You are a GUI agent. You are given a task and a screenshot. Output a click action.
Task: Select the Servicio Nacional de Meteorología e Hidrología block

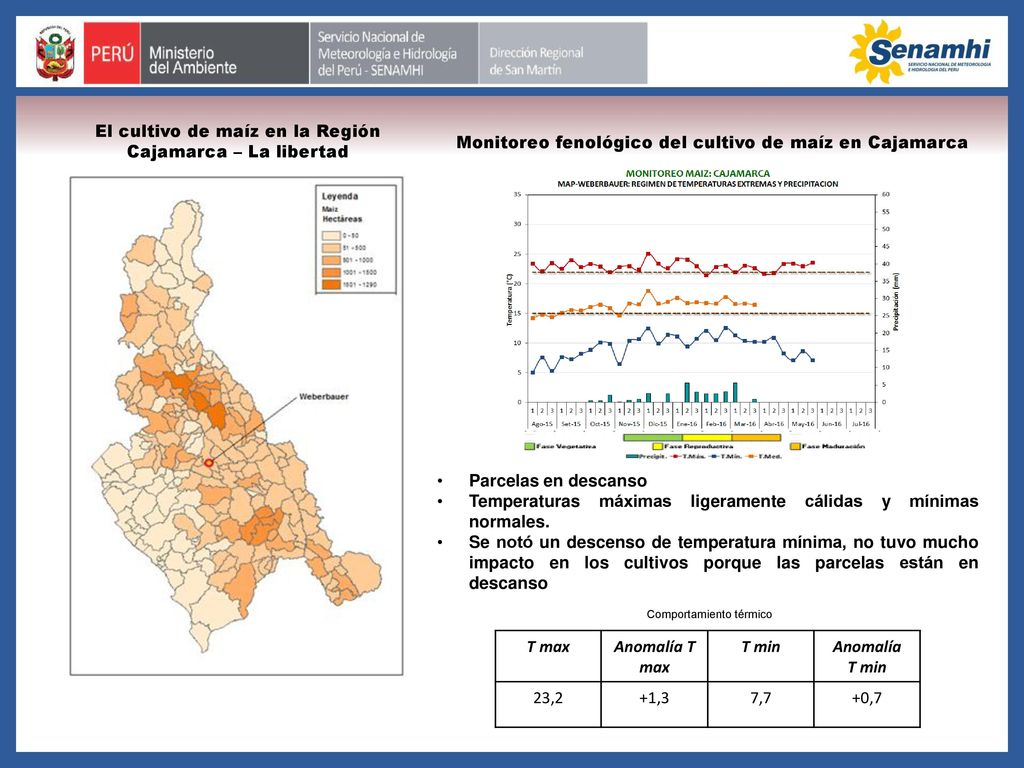pos(394,53)
